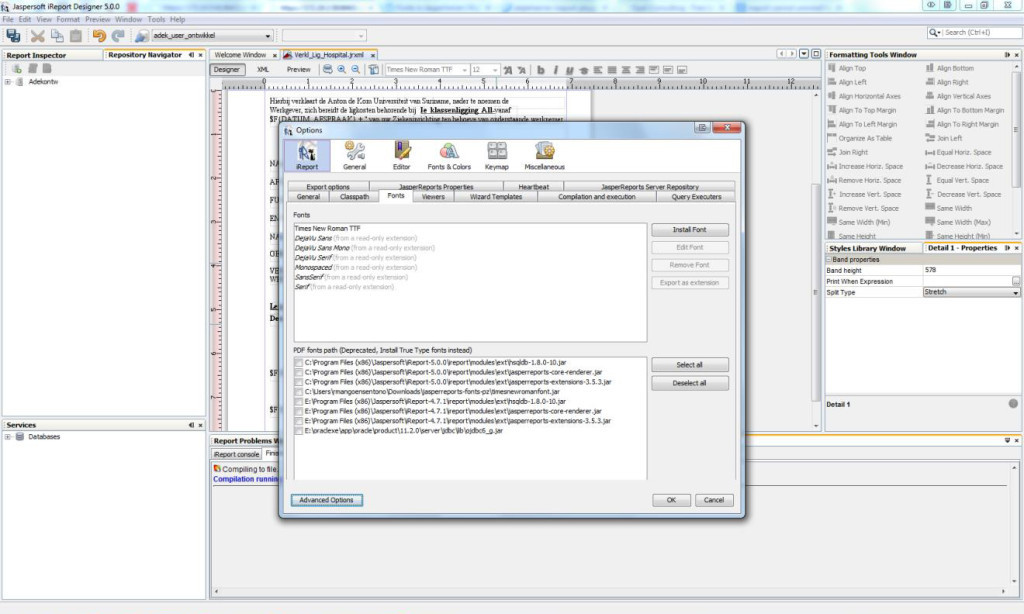Click the Install Font button
1024x614 pixels.
tap(690, 230)
